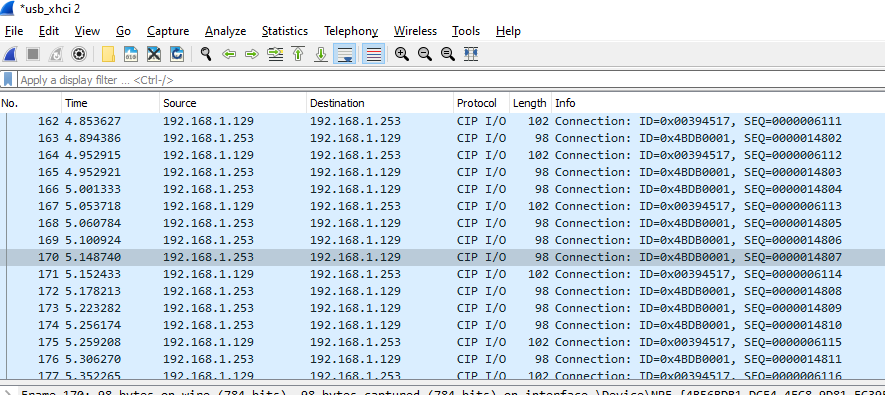Open the Go menu
885x395 pixels.
pos(124,31)
